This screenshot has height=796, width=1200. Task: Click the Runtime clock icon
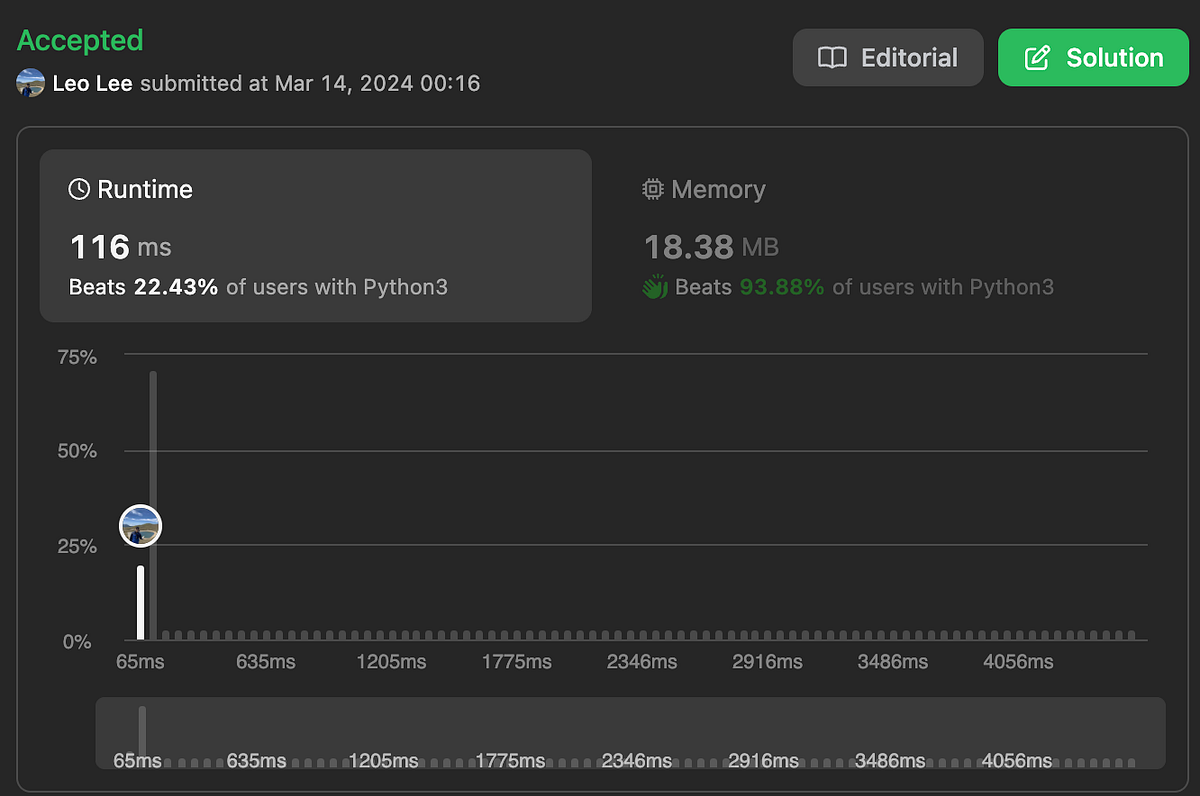[x=79, y=189]
